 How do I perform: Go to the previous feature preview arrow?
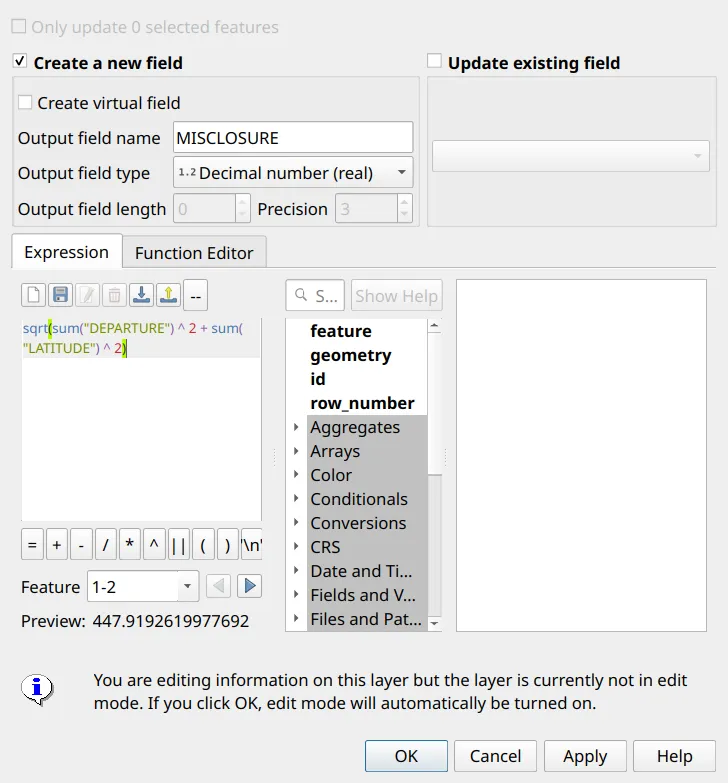tap(218, 586)
